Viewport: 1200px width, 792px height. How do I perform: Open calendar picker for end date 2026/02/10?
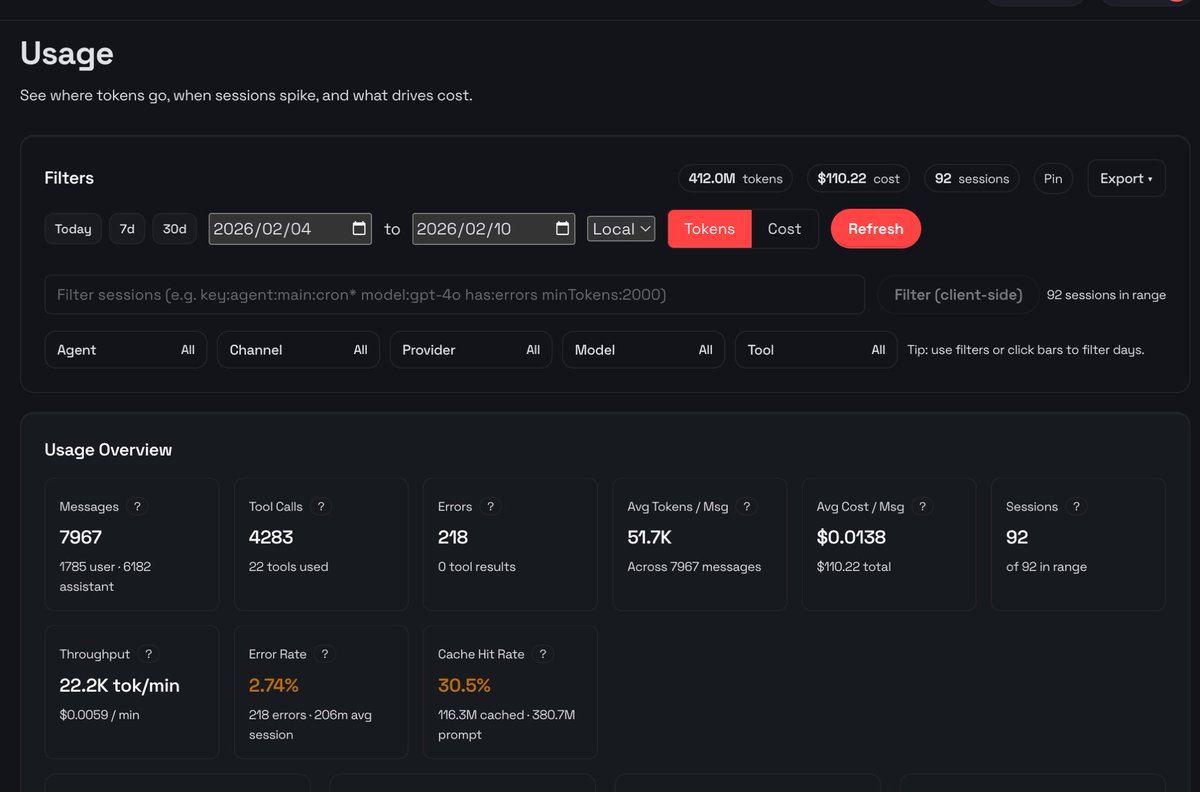pyautogui.click(x=563, y=229)
